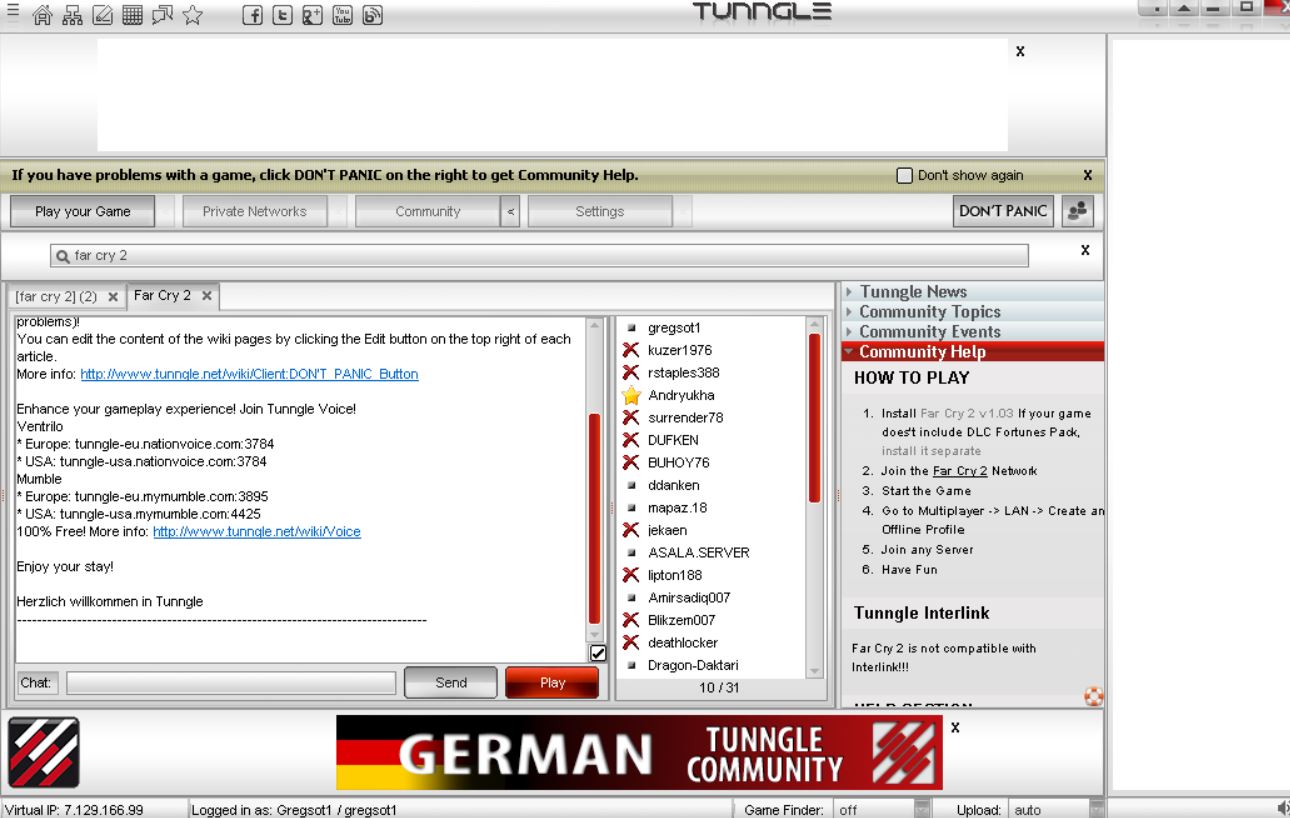Collapse the Community Help section
This screenshot has width=1290, height=818.
[x=972, y=352]
